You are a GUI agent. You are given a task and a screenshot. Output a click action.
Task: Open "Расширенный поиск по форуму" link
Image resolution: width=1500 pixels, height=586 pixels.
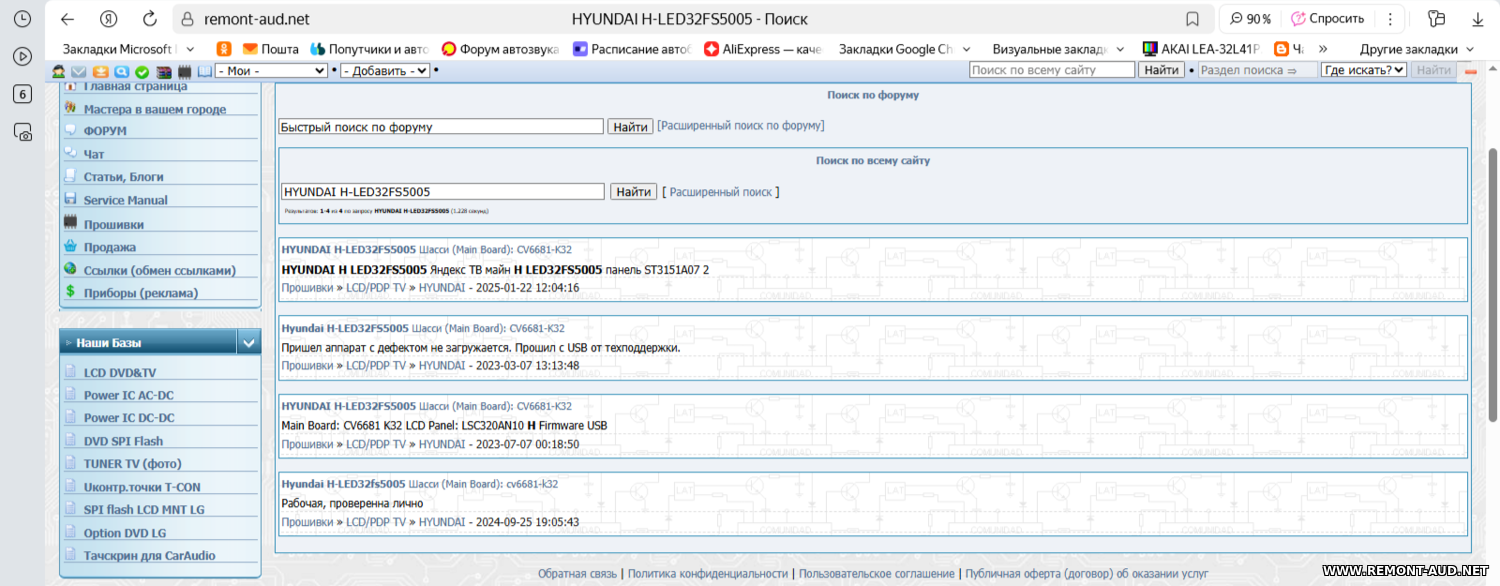tap(740, 126)
